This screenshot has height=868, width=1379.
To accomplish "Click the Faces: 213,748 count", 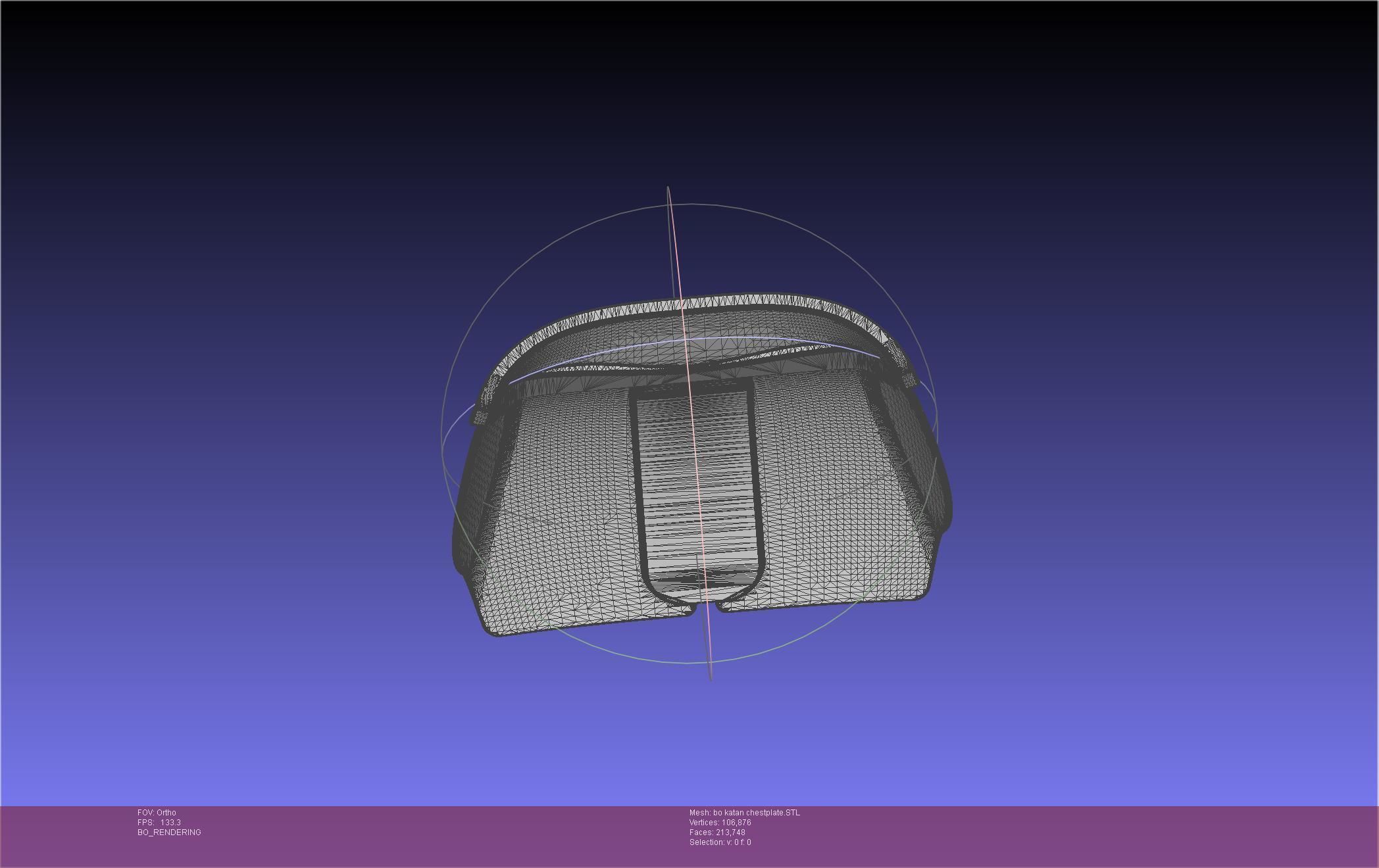I will pos(717,832).
